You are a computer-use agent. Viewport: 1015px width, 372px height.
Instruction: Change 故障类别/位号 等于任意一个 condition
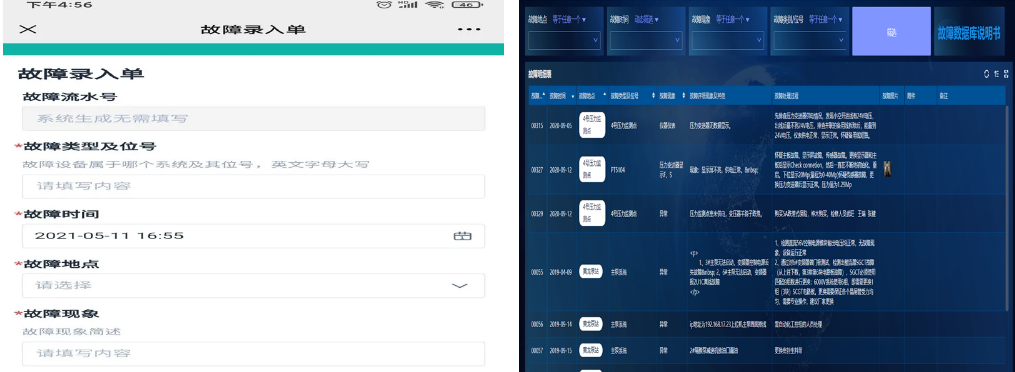pos(825,19)
